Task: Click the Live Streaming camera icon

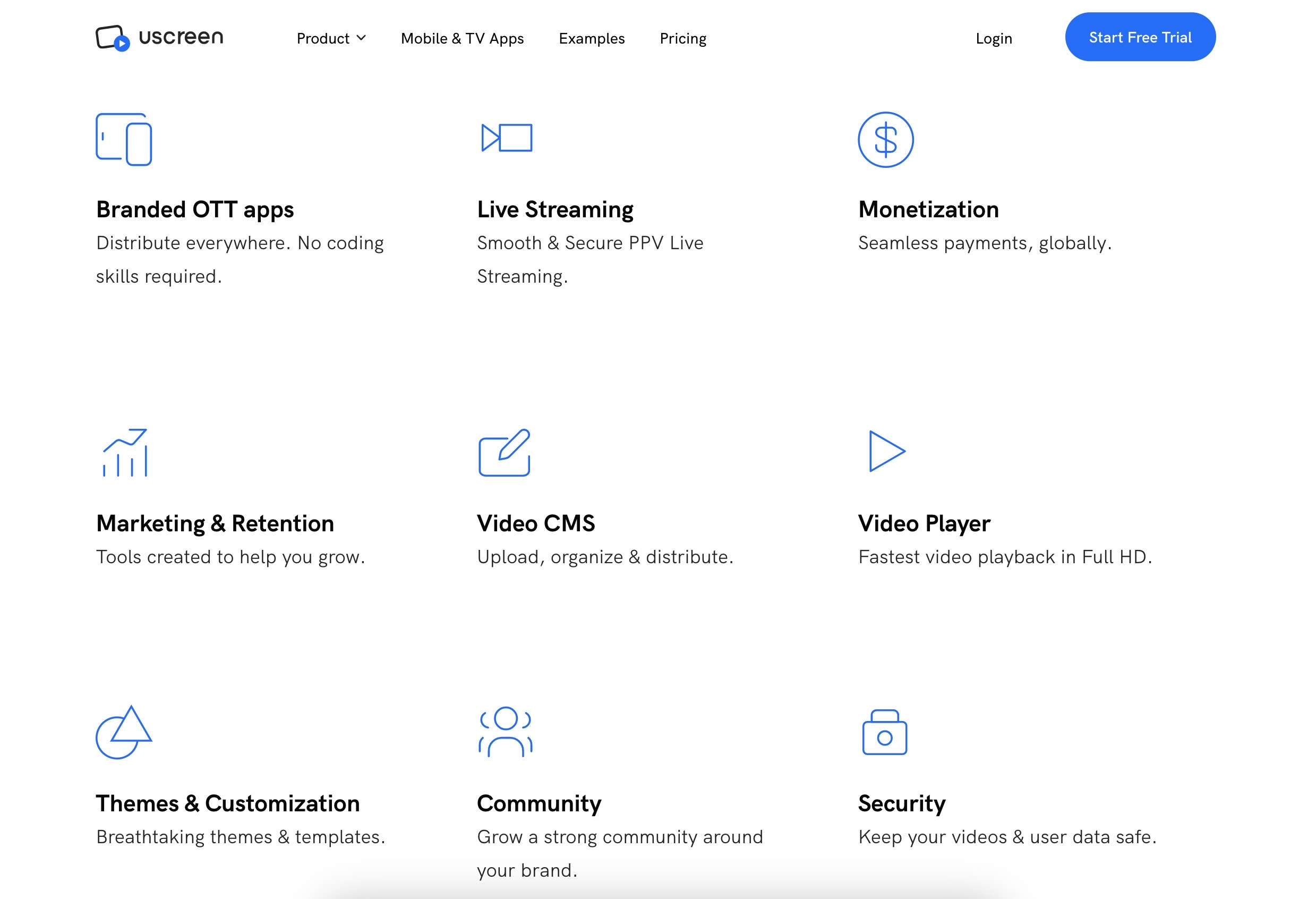Action: [505, 138]
